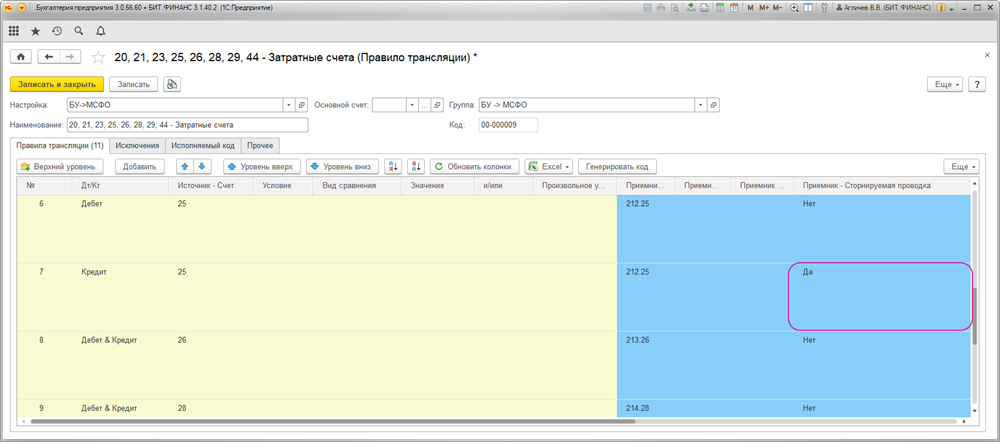1000x442 pixels.
Task: Open the Исполняемый код tab
Action: 203,146
